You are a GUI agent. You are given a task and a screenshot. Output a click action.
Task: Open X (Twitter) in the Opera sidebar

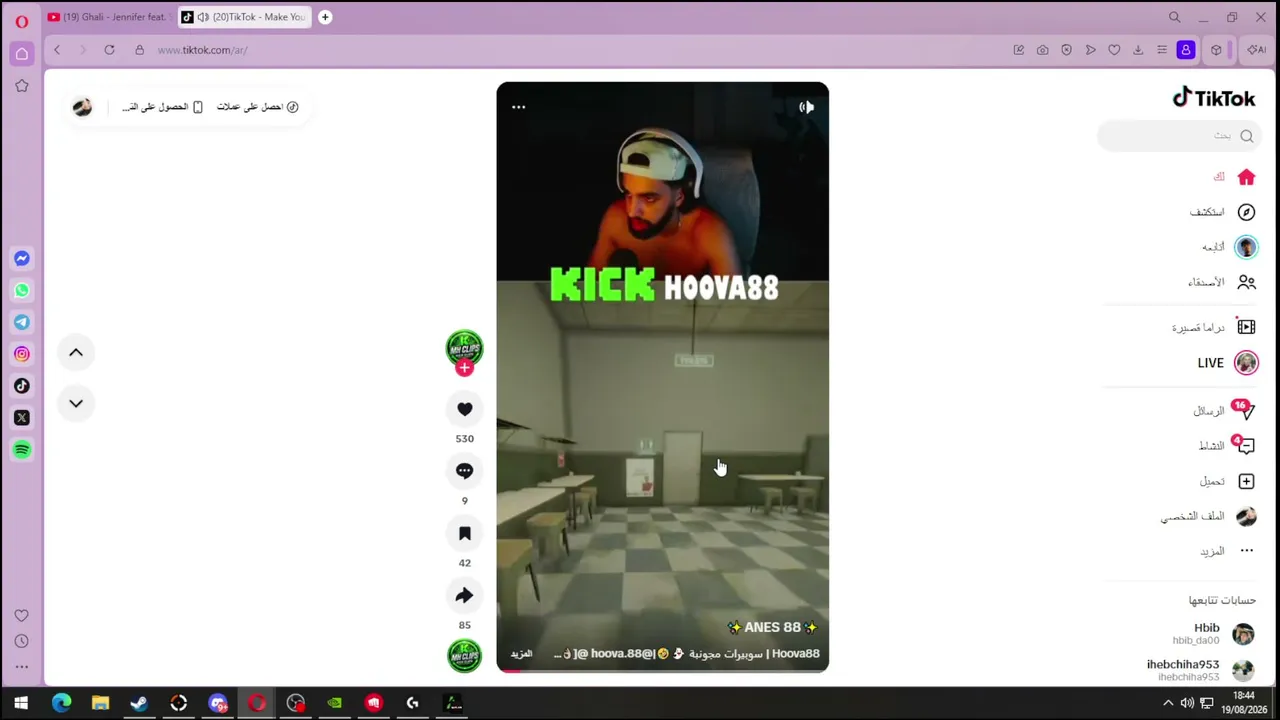click(x=22, y=418)
